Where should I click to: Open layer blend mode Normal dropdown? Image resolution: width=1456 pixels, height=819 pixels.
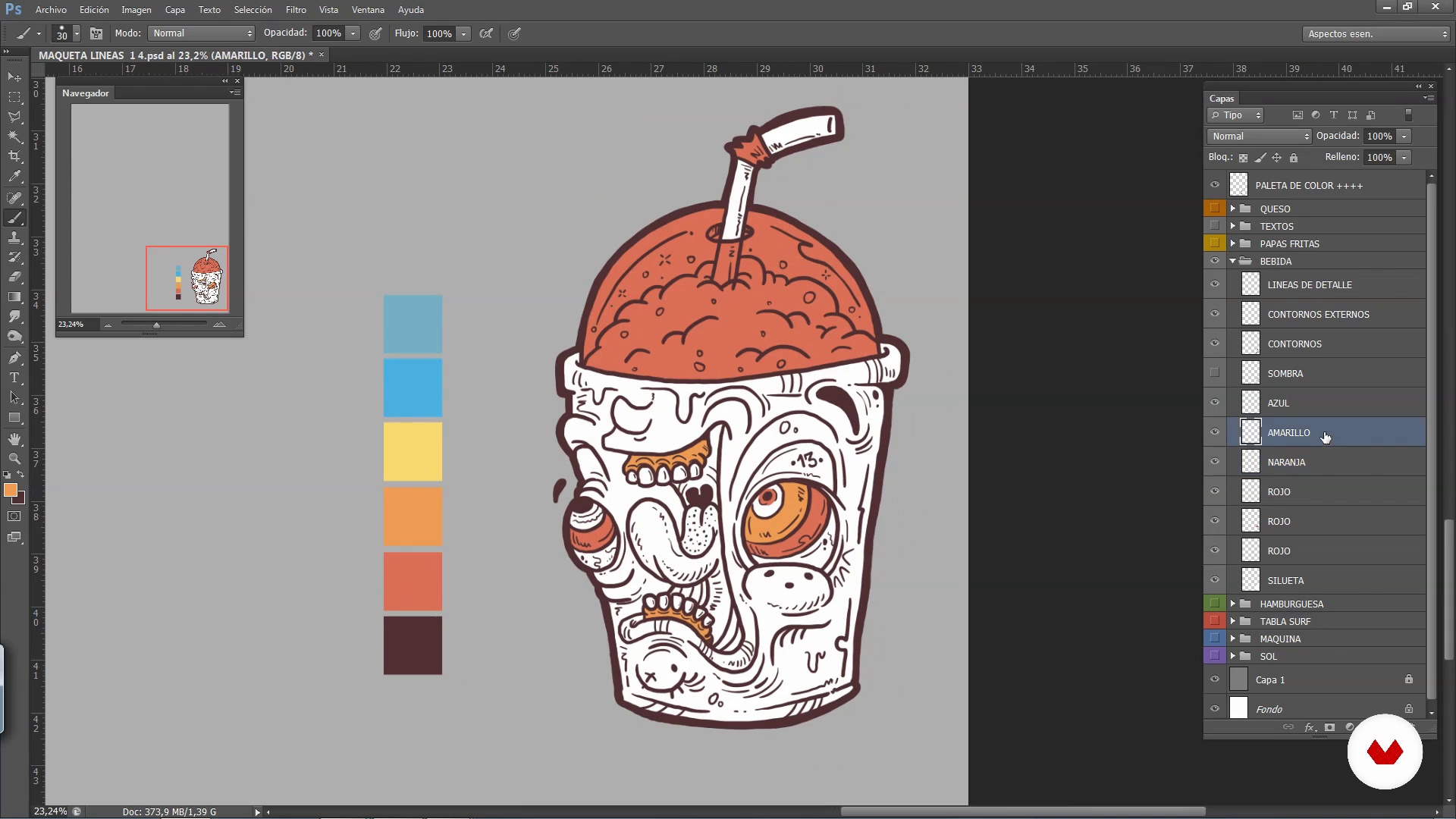[x=1259, y=136]
